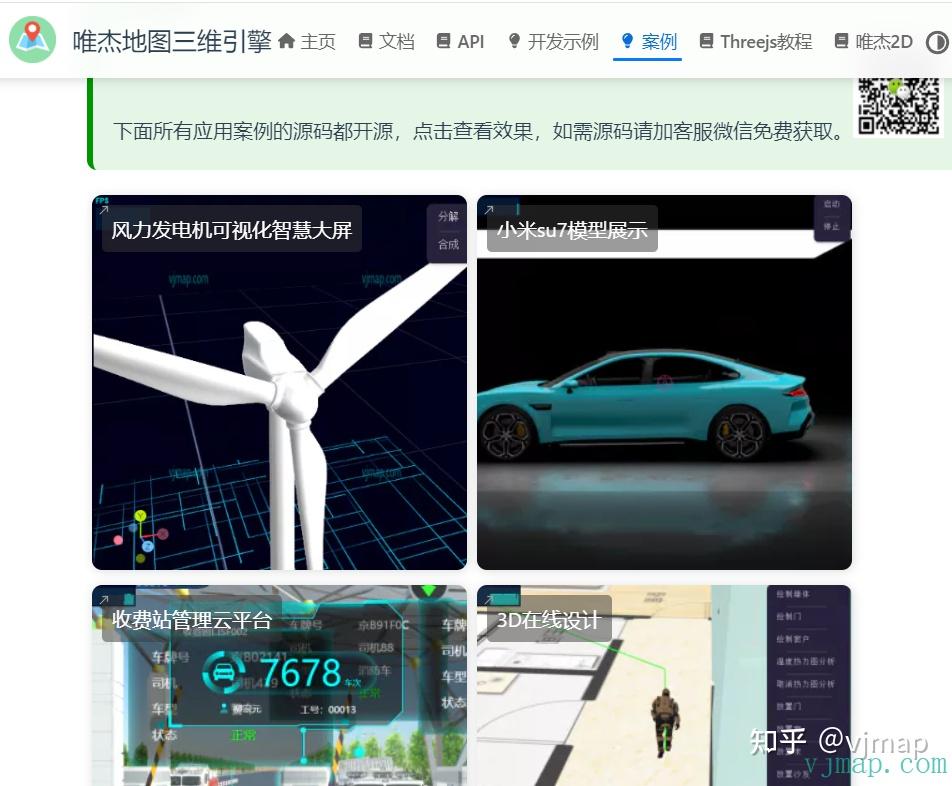952x786 pixels.
Task: Toggle dark mode with the contrast icon
Action: [x=936, y=42]
